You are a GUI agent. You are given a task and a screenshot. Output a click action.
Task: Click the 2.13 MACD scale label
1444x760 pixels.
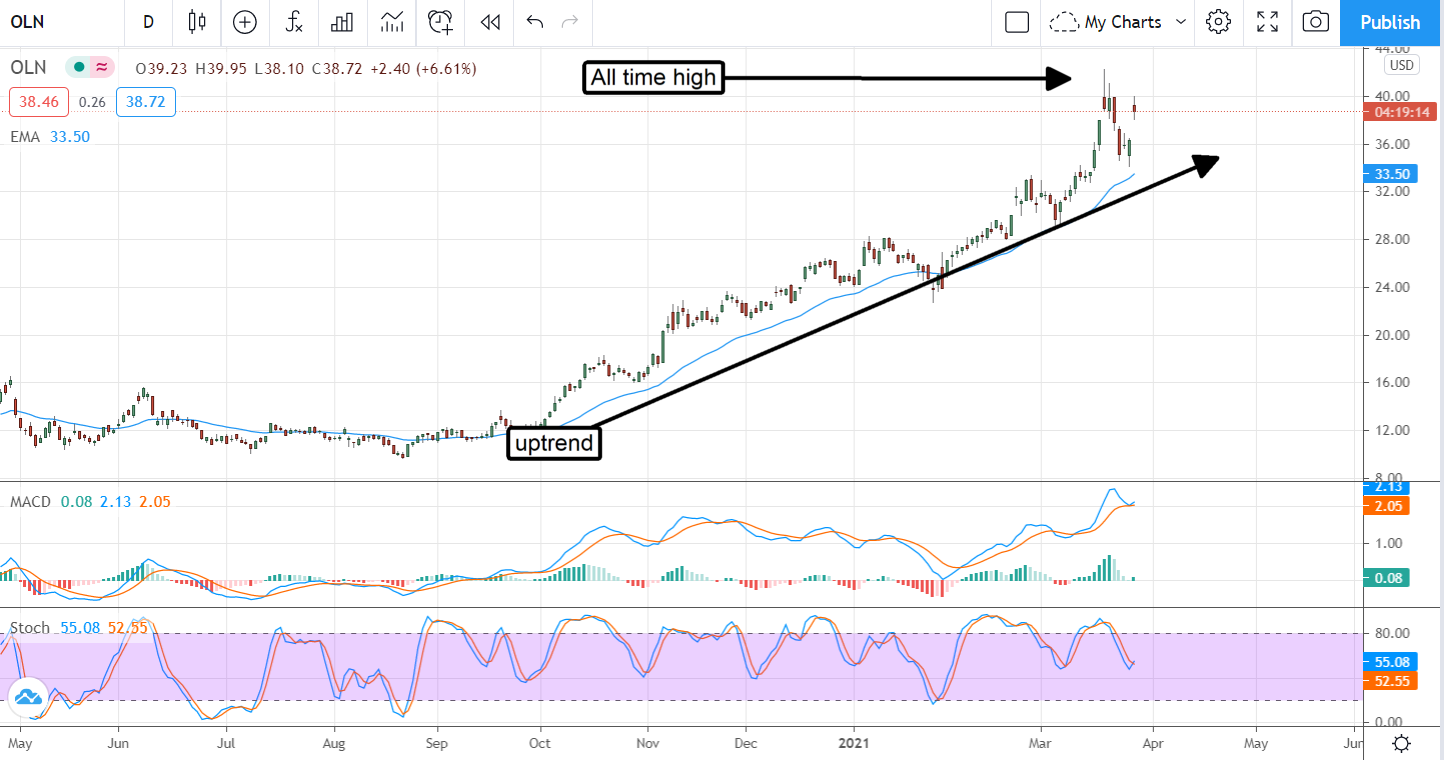[x=1386, y=487]
